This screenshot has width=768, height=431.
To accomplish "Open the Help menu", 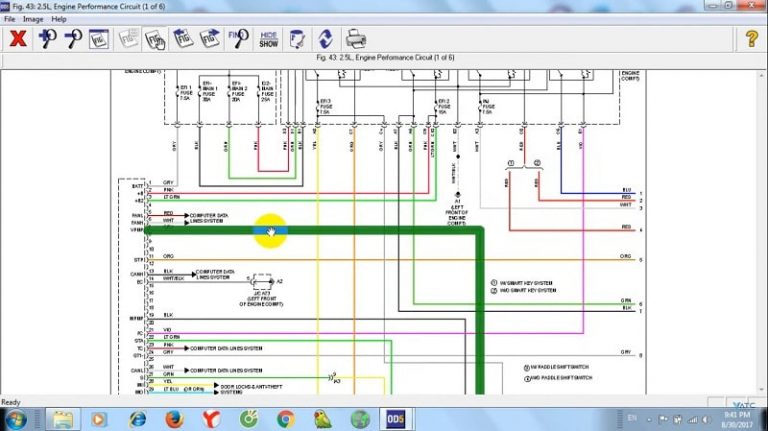I will pyautogui.click(x=59, y=19).
